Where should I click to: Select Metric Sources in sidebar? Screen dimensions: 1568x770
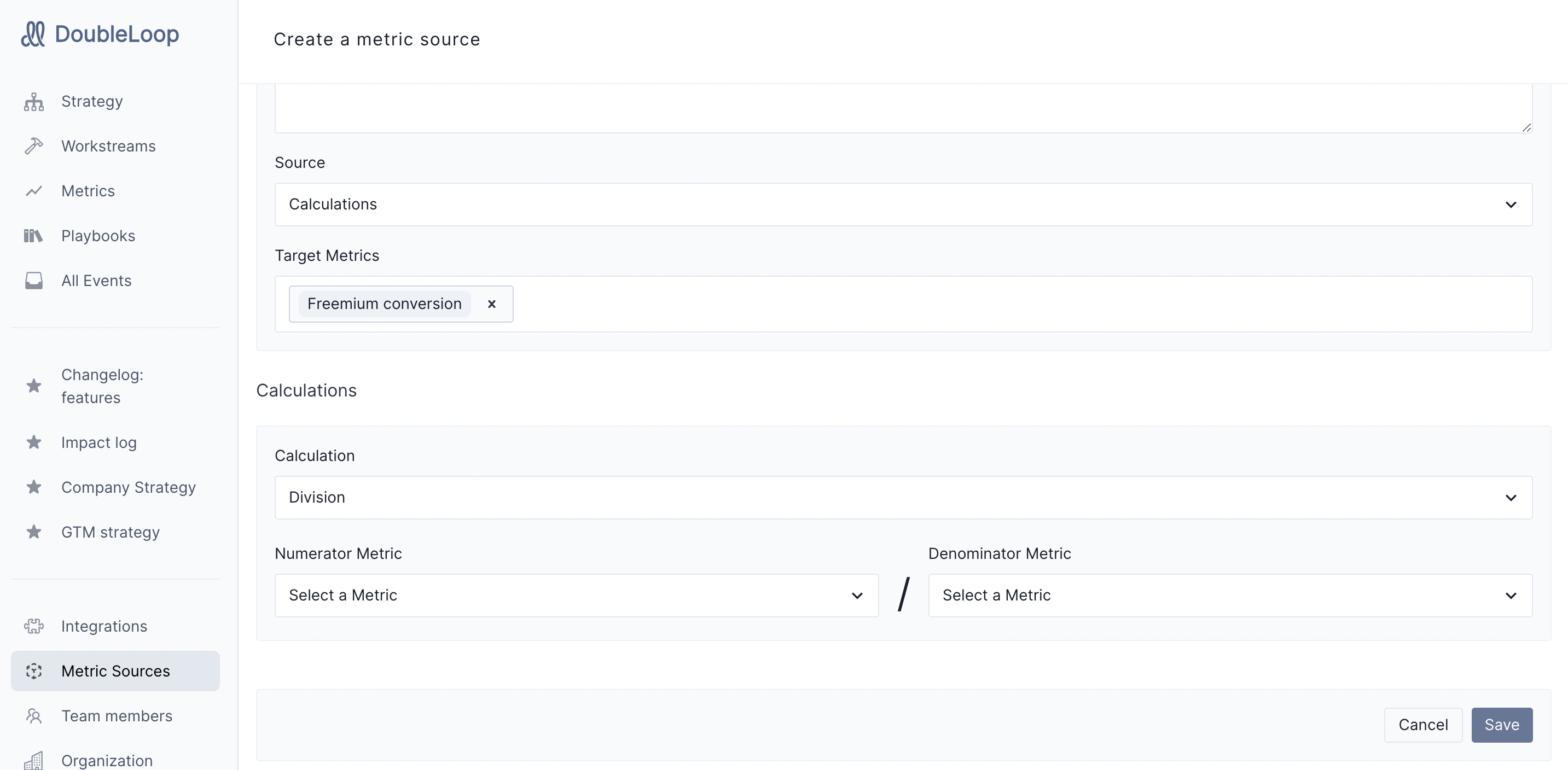click(x=115, y=671)
